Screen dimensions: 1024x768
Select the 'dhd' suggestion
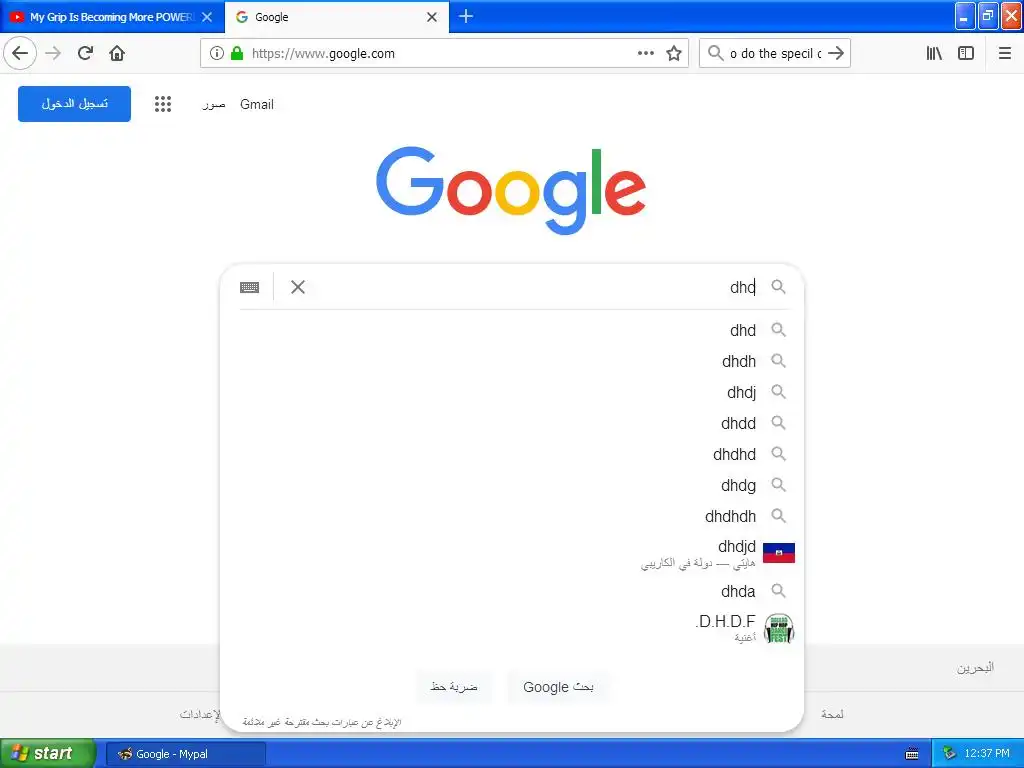coord(512,330)
